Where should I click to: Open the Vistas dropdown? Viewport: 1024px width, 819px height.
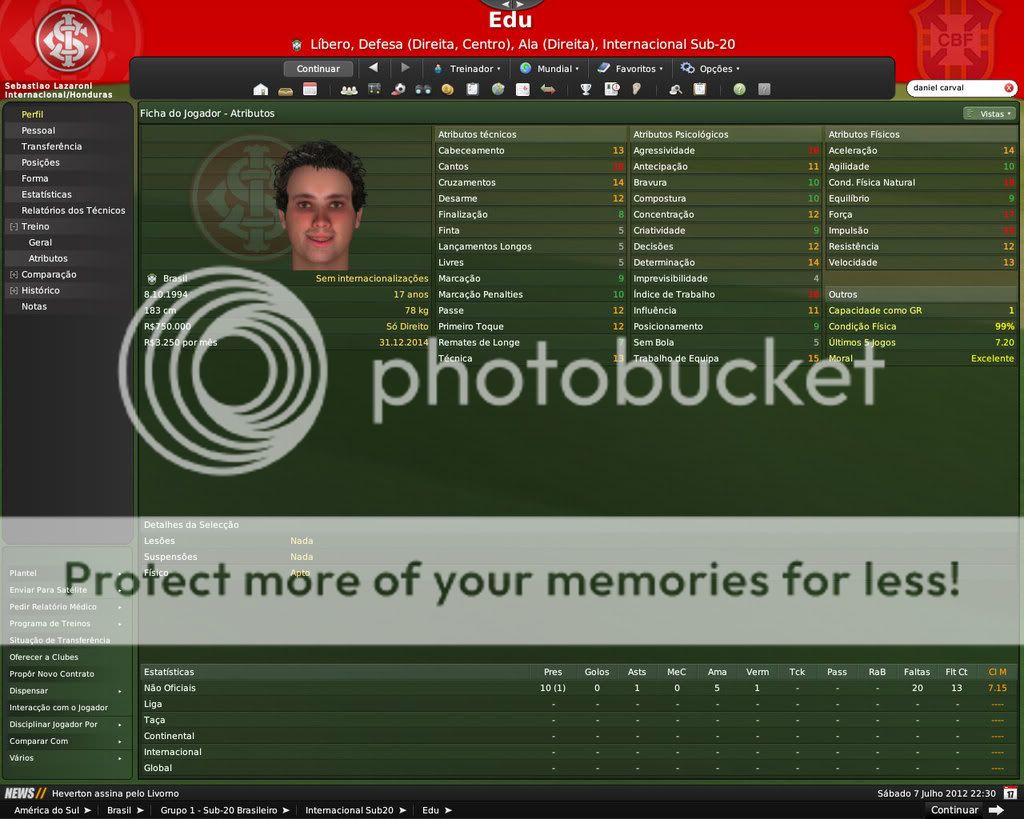987,114
